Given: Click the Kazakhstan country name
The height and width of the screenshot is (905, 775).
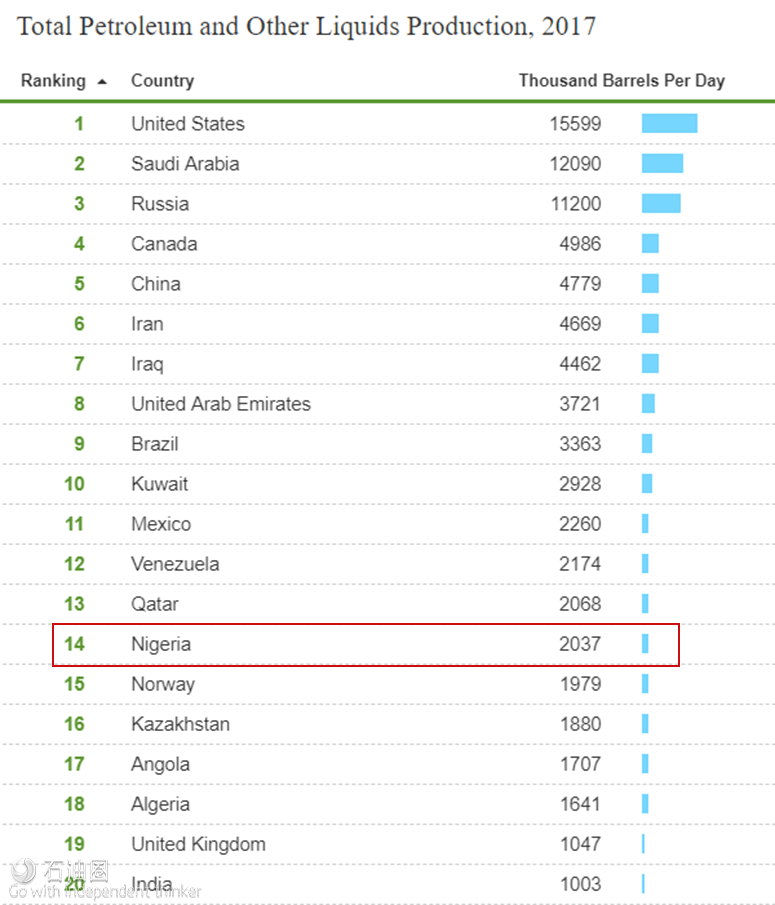Looking at the screenshot, I should [x=180, y=724].
